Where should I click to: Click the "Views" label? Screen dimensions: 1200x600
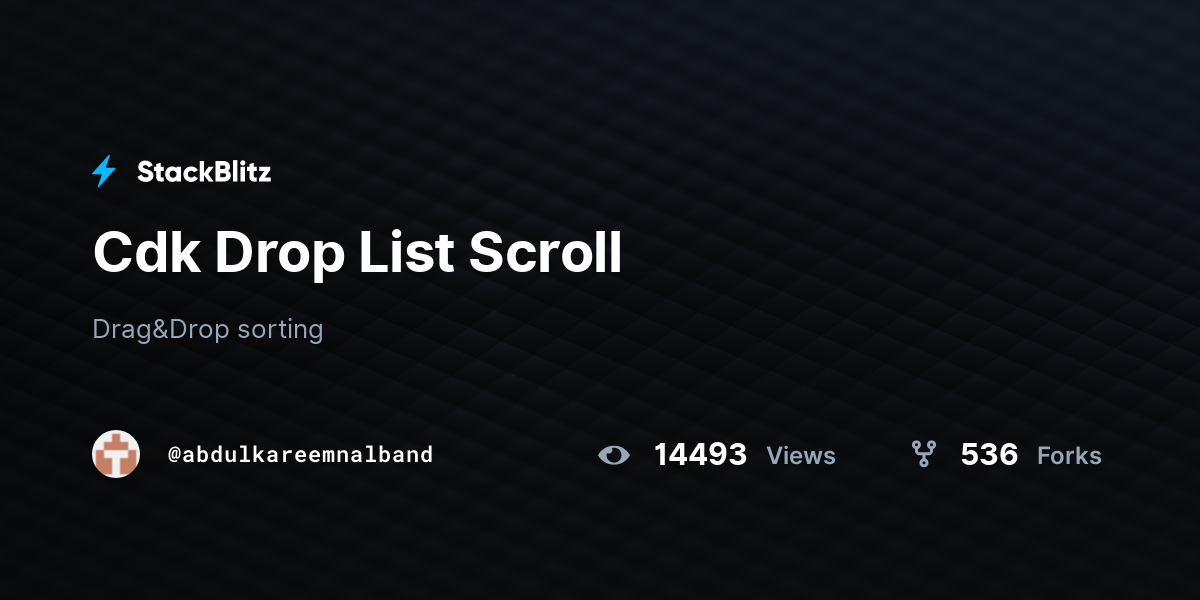(x=801, y=456)
